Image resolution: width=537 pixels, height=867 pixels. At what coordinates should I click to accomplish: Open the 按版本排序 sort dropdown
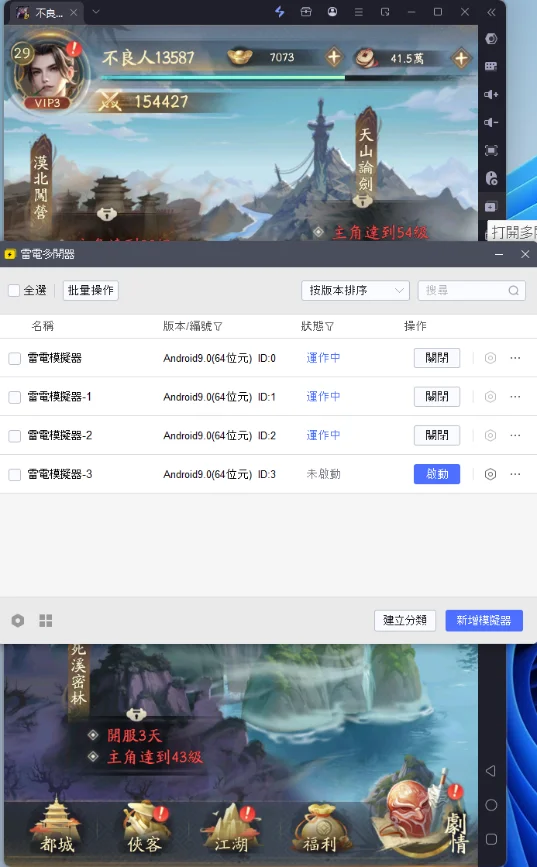356,290
